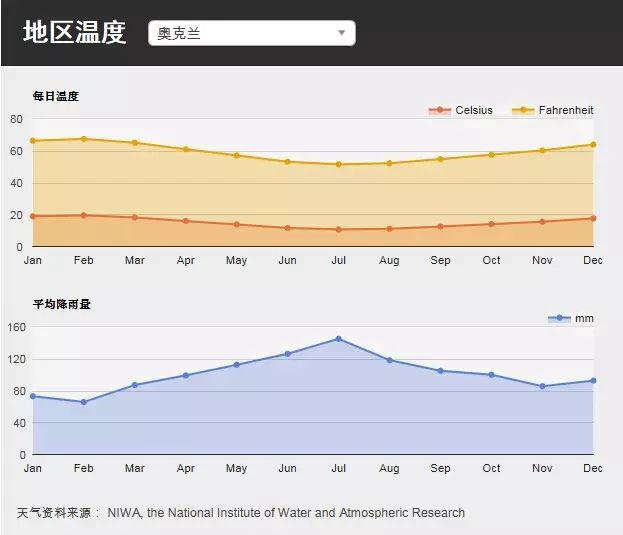Click the Sep label on rainfall chart
623x535 pixels.
pos(440,468)
